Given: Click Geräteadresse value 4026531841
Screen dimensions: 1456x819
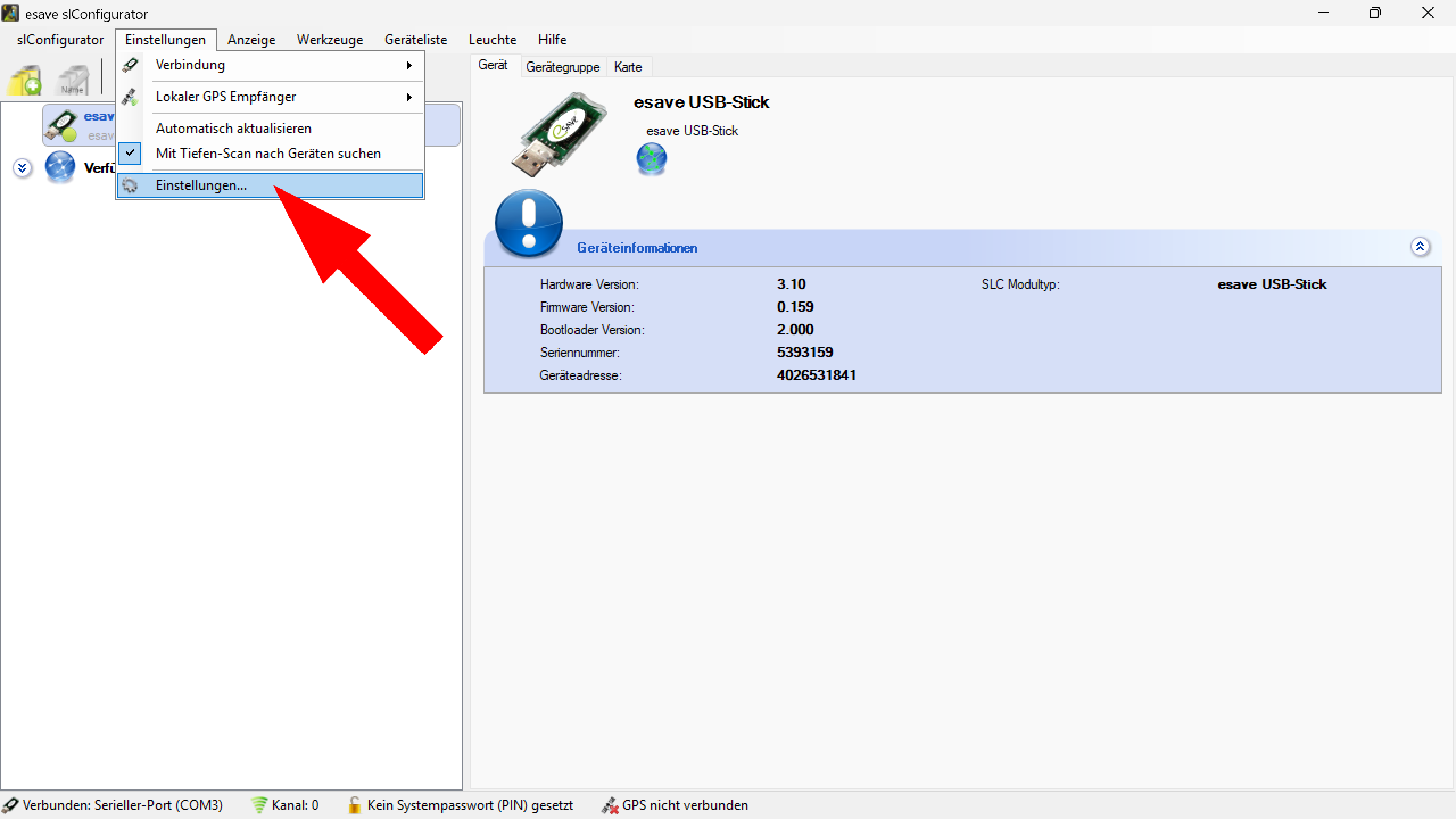Looking at the screenshot, I should (817, 375).
